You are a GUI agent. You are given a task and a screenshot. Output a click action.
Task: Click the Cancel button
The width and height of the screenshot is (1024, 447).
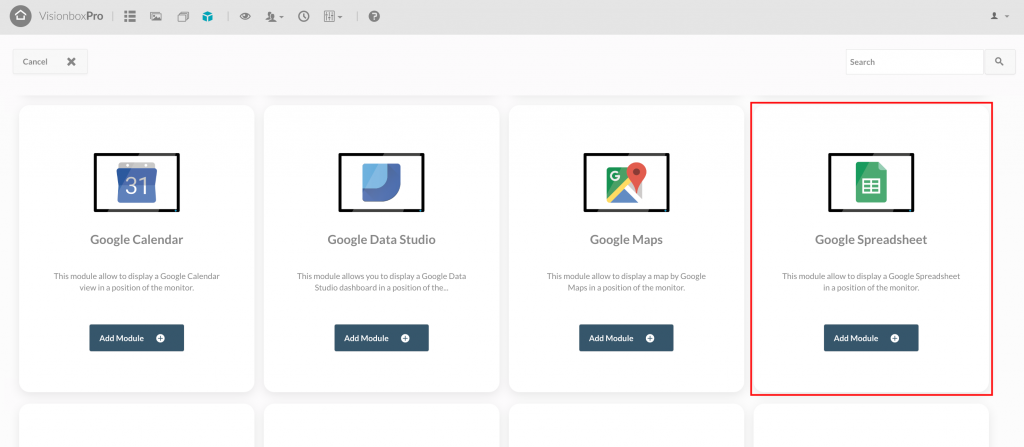click(x=50, y=61)
